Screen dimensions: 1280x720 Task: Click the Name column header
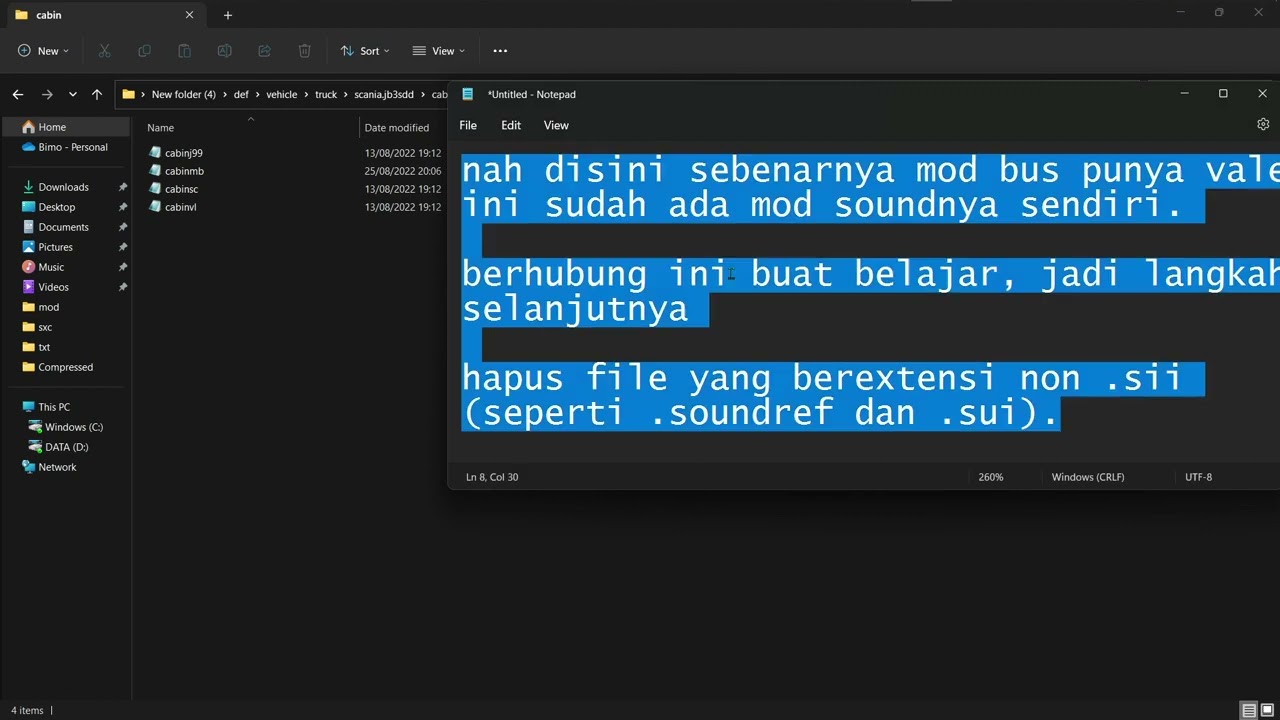pyautogui.click(x=160, y=127)
